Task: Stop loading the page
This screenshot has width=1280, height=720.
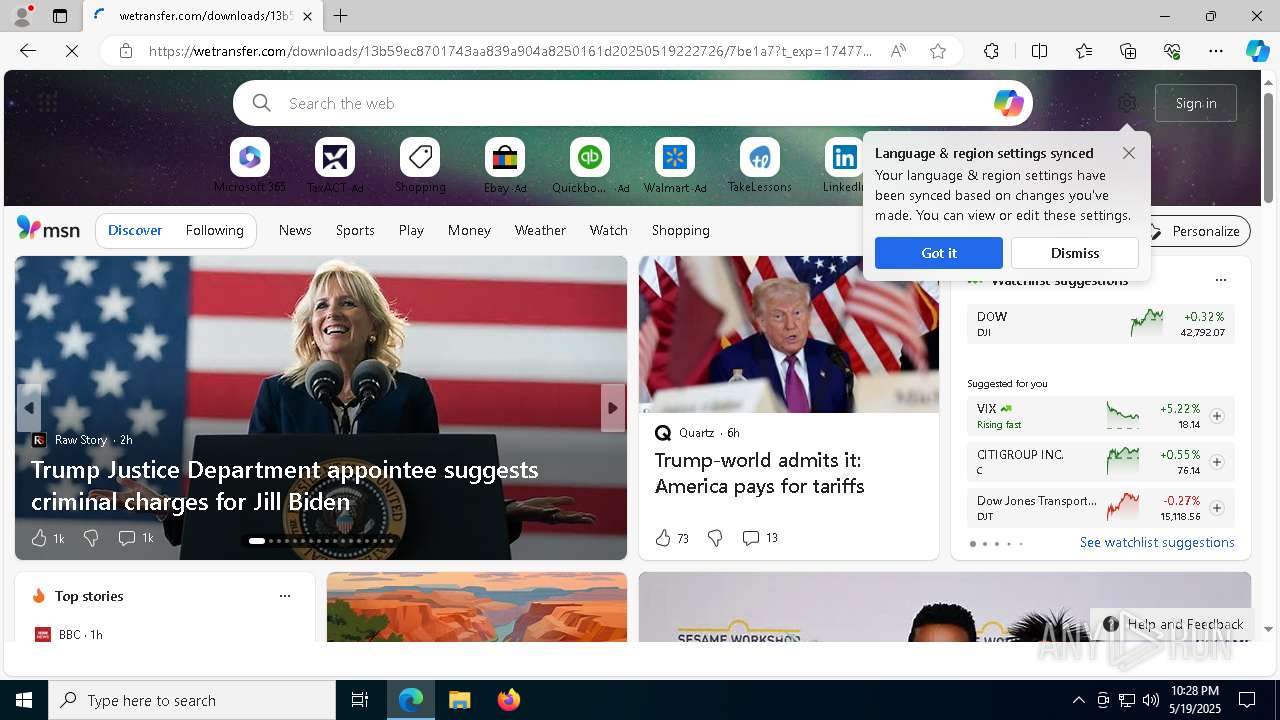Action: pos(72,51)
